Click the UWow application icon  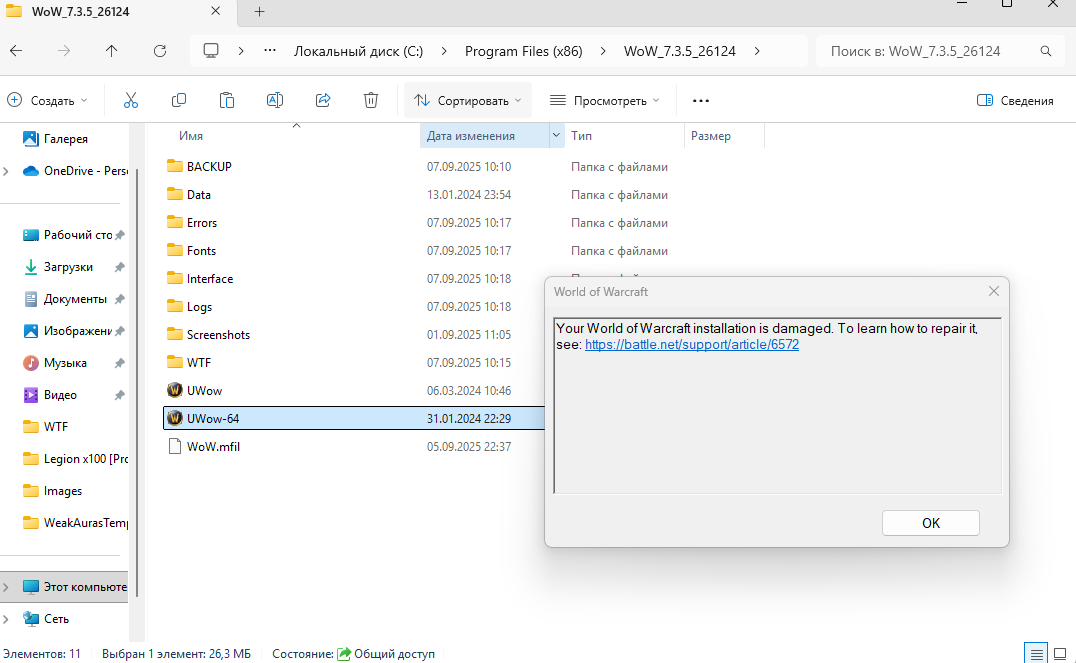175,391
